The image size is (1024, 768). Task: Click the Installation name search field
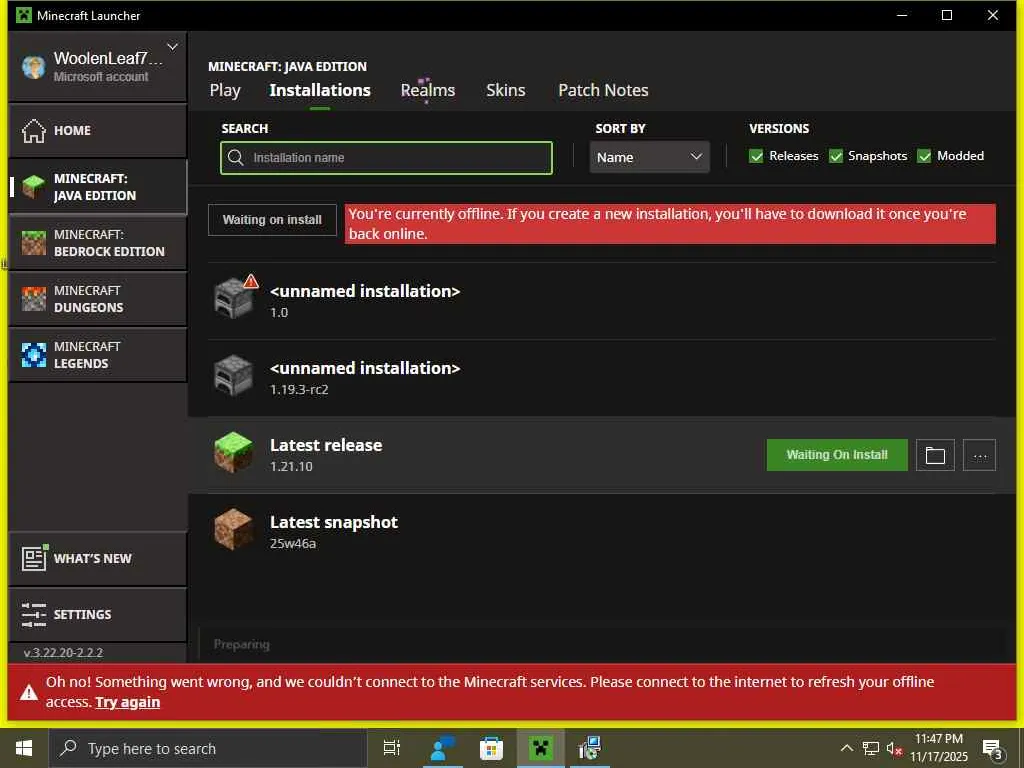coord(387,158)
